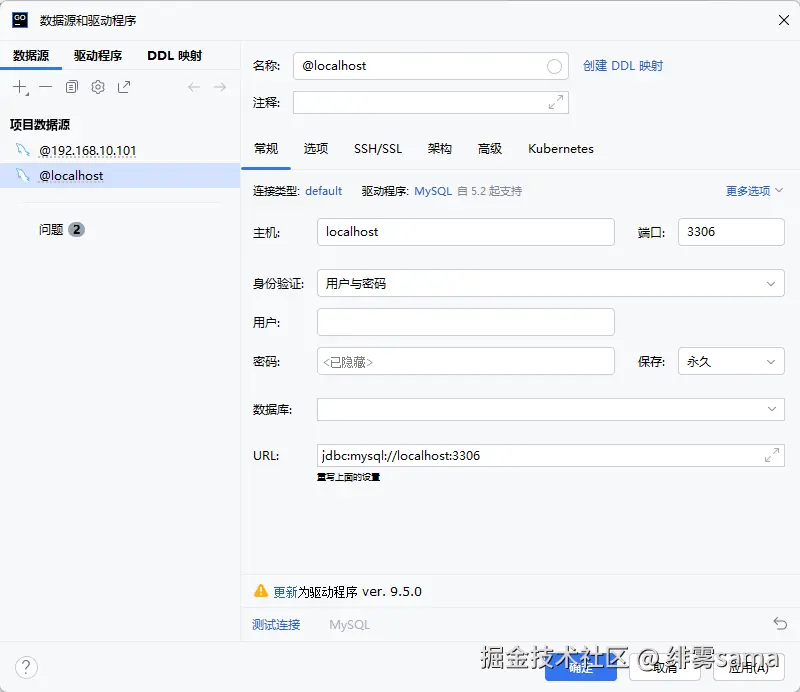Open the 保存 password save dropdown
Screen dimensions: 800x692
[x=731, y=361]
